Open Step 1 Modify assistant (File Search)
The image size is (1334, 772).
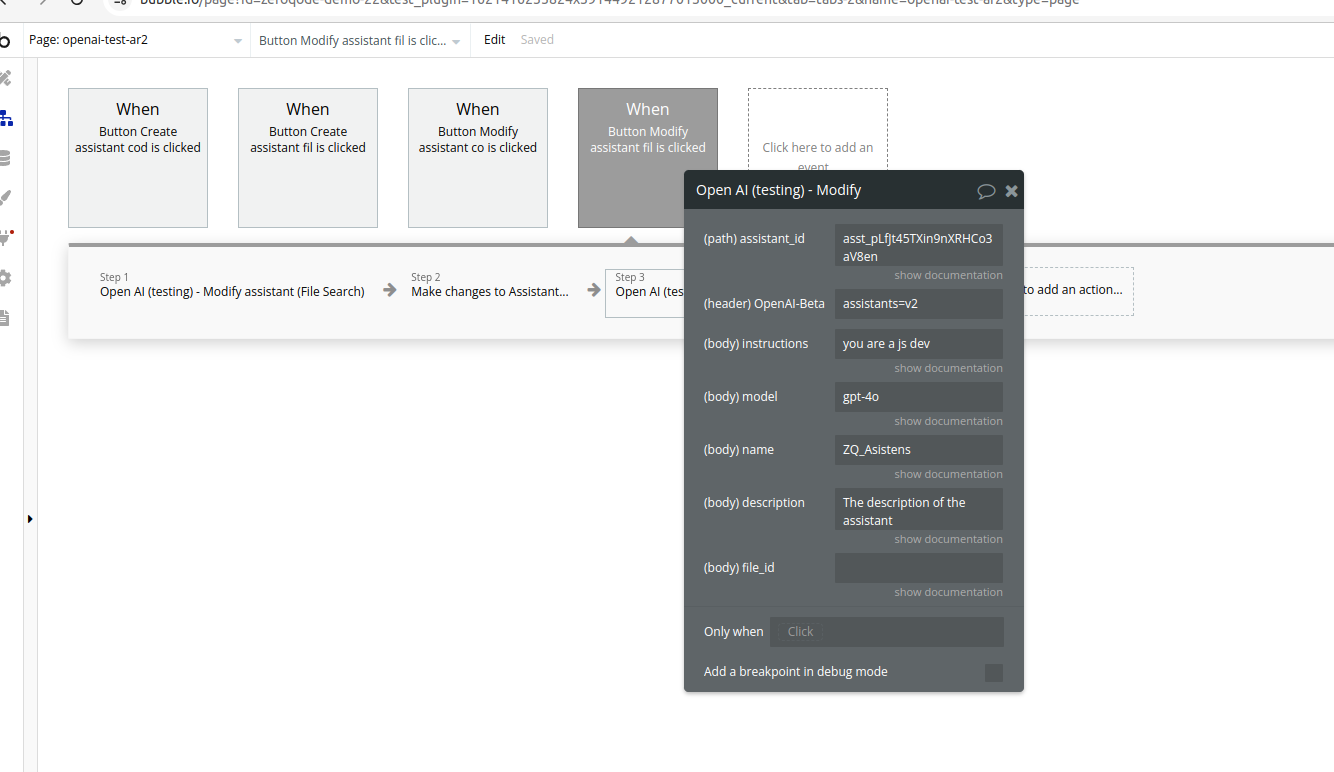(x=232, y=285)
